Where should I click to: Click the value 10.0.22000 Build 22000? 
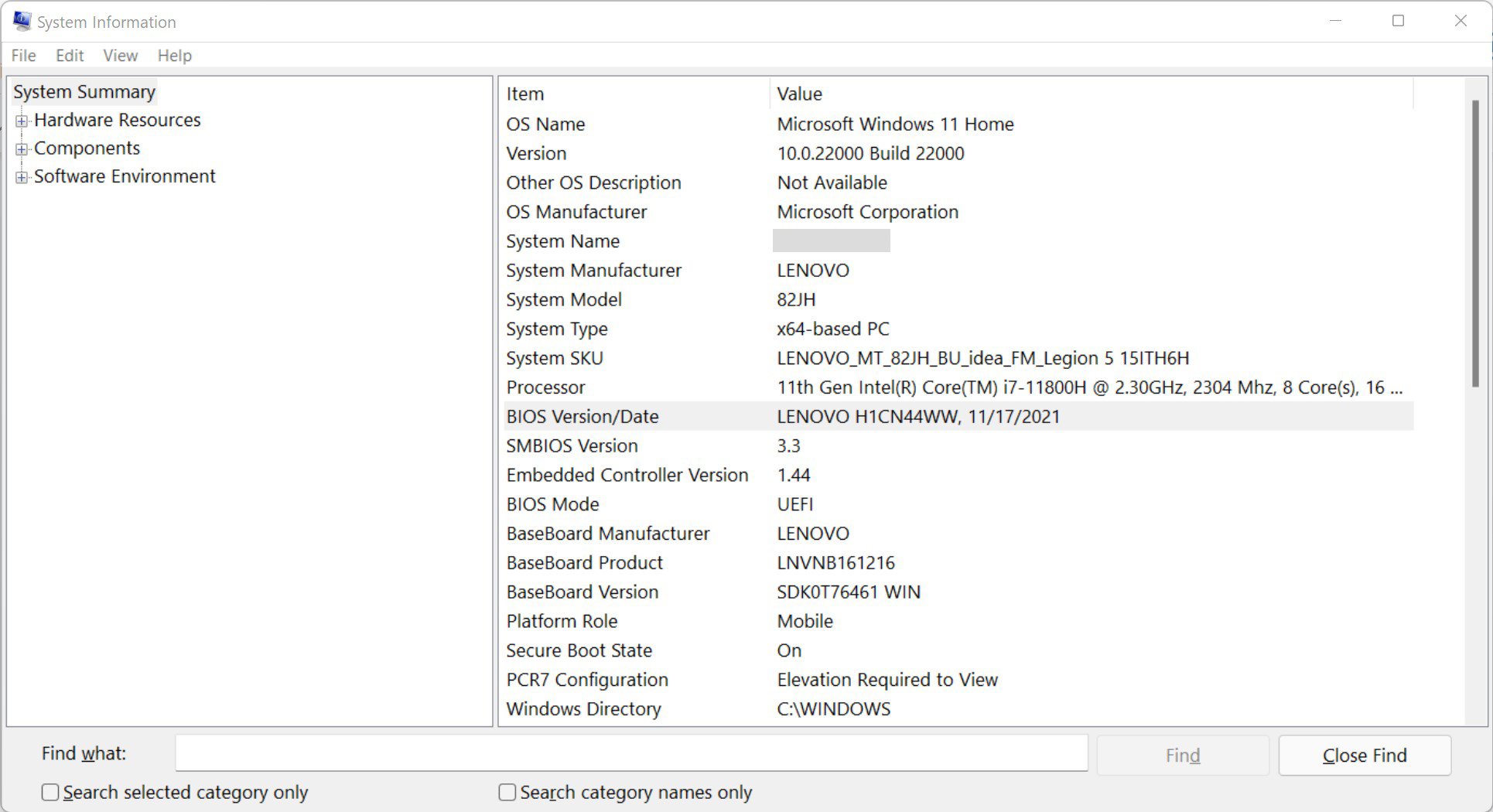[x=870, y=153]
